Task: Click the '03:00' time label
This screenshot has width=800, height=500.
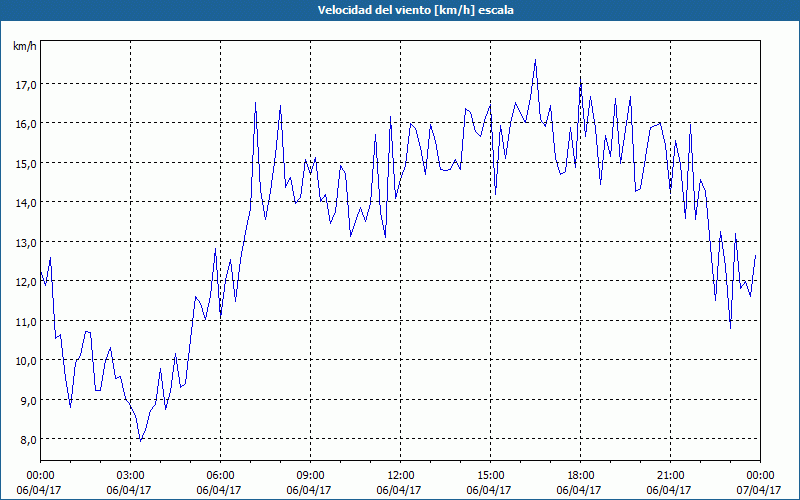Action: pos(131,475)
